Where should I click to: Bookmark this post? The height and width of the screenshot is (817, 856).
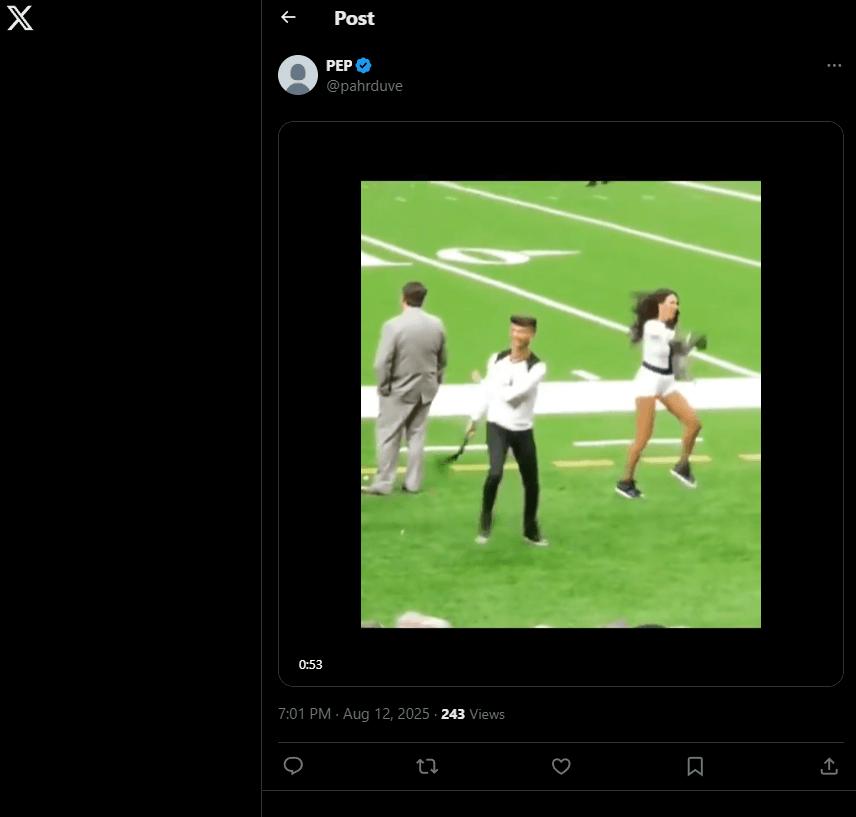coord(695,766)
